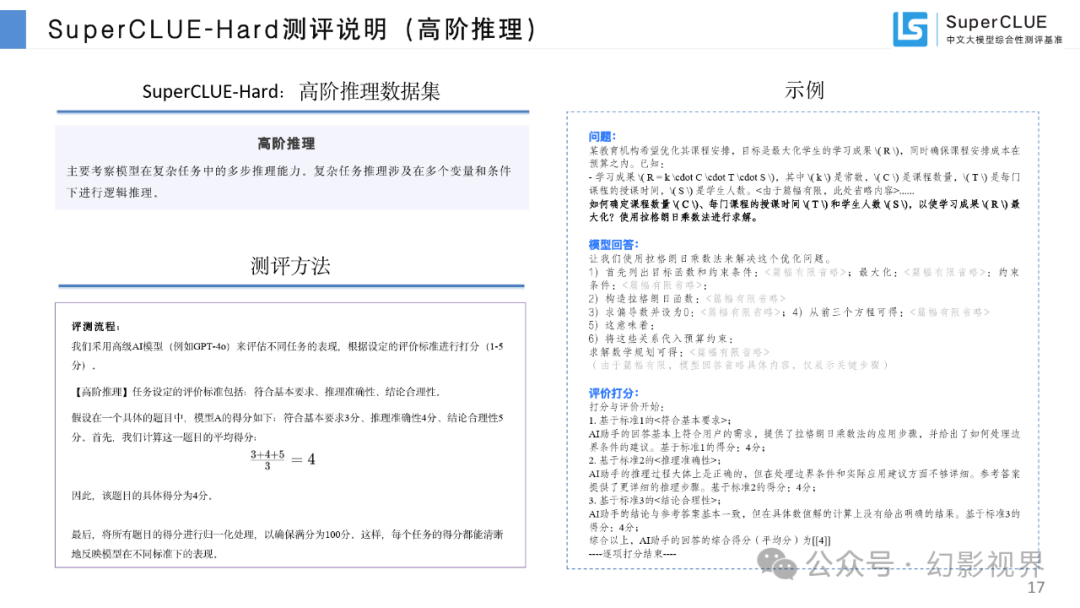1080x608 pixels.
Task: Click the line '2. 基于标准2的<推理准确性>;'
Action: pyautogui.click(x=655, y=460)
